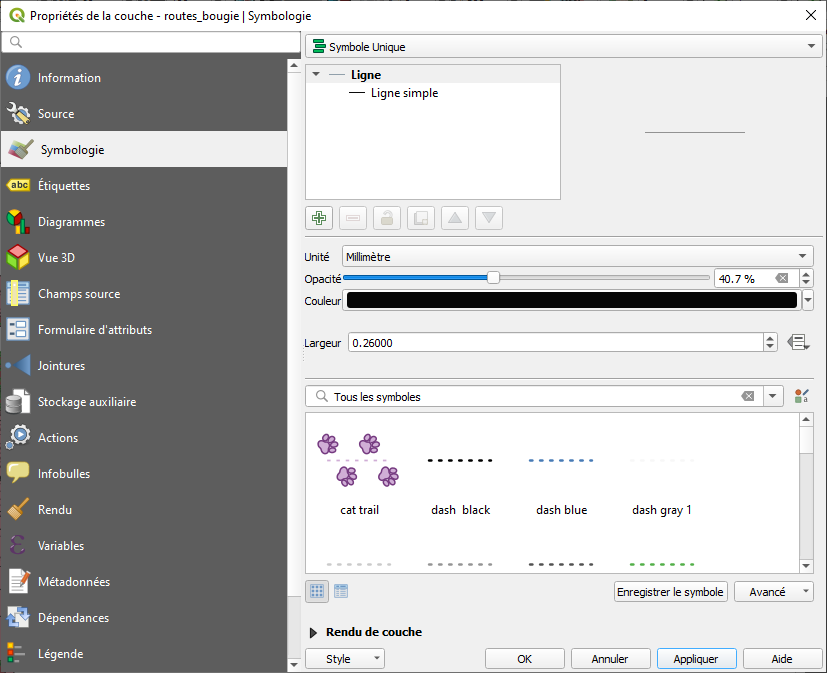The width and height of the screenshot is (827, 673).
Task: Open the Vue 3D section
Action: coord(56,258)
